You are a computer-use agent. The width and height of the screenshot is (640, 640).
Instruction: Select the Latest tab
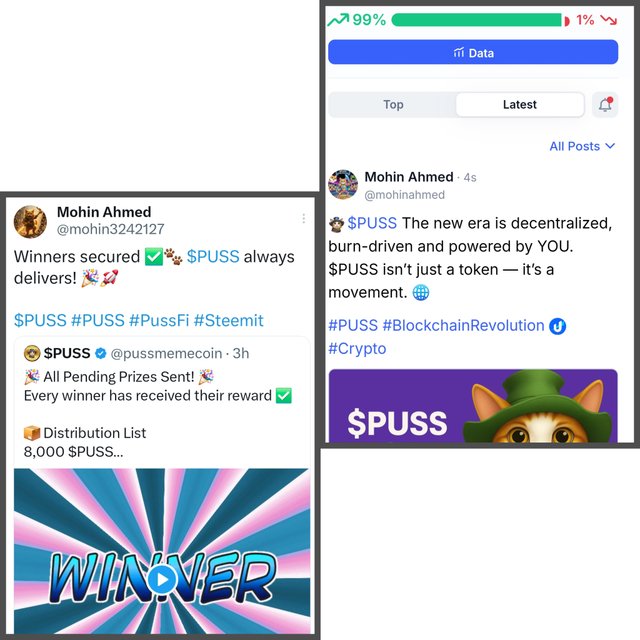[520, 104]
